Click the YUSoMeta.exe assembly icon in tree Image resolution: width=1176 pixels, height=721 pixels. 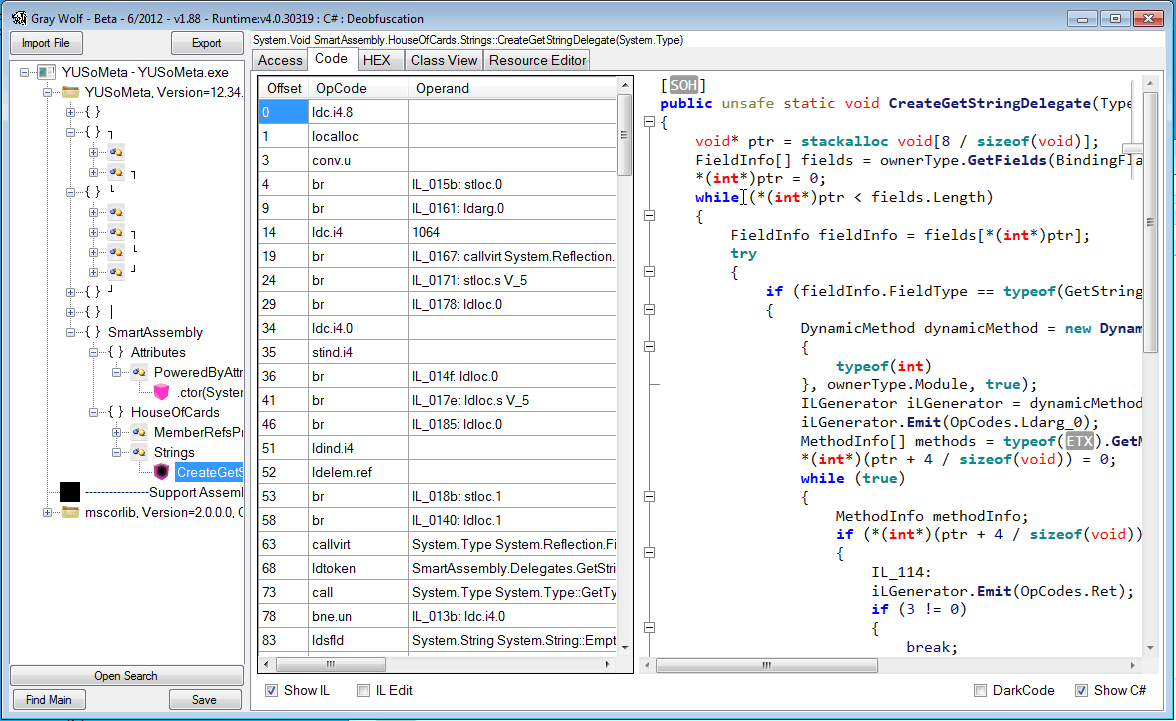point(46,72)
